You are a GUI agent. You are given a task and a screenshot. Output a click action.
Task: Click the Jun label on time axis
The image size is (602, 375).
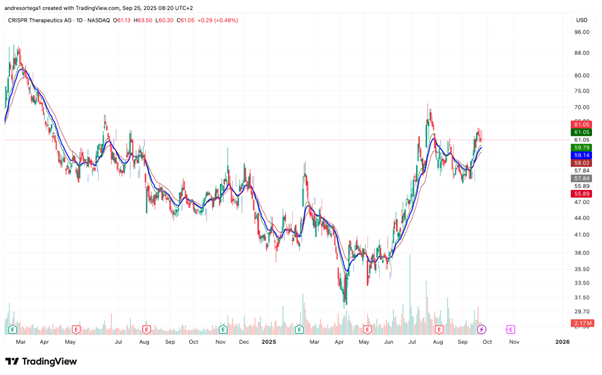389,342
